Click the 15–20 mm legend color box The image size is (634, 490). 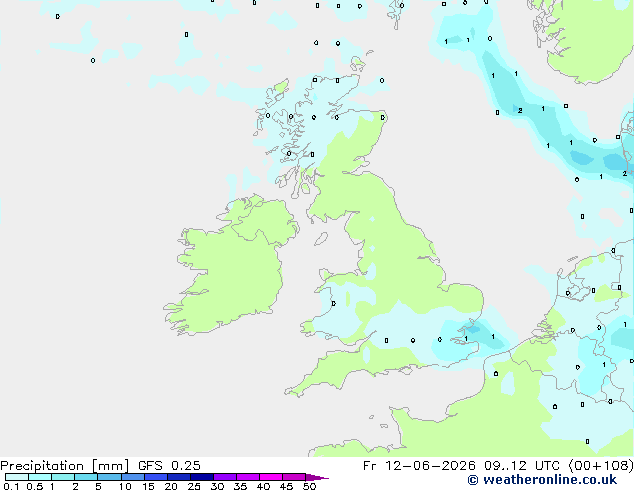coord(155,477)
